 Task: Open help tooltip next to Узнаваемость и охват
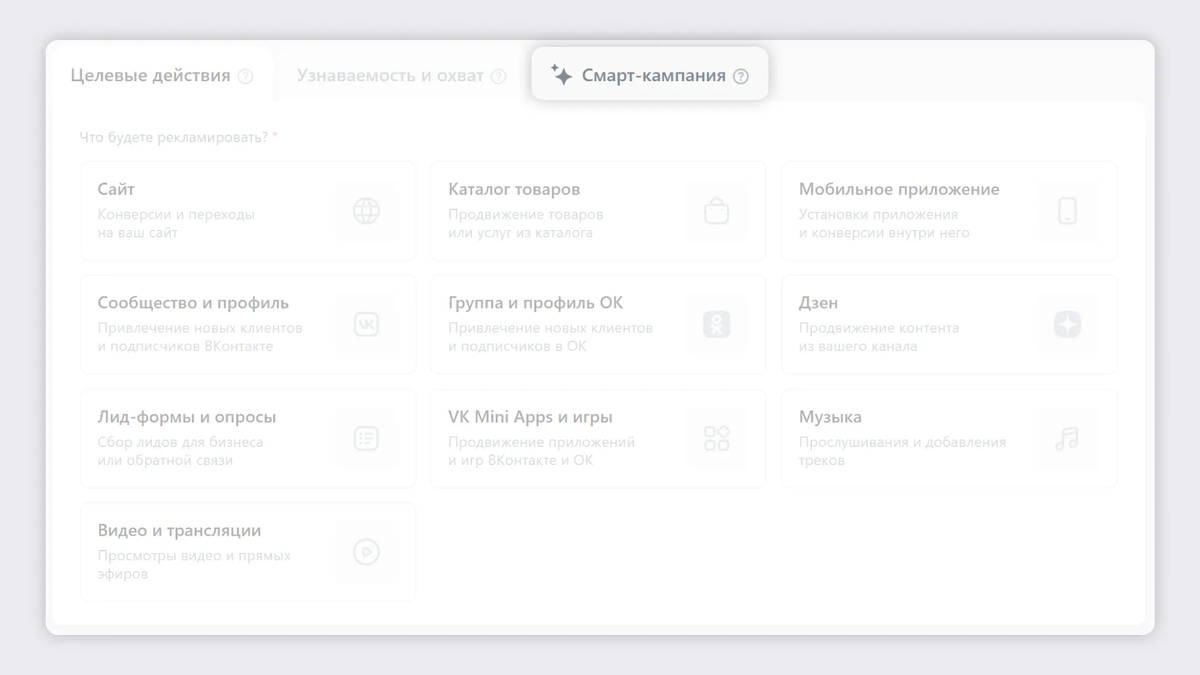pyautogui.click(x=501, y=74)
